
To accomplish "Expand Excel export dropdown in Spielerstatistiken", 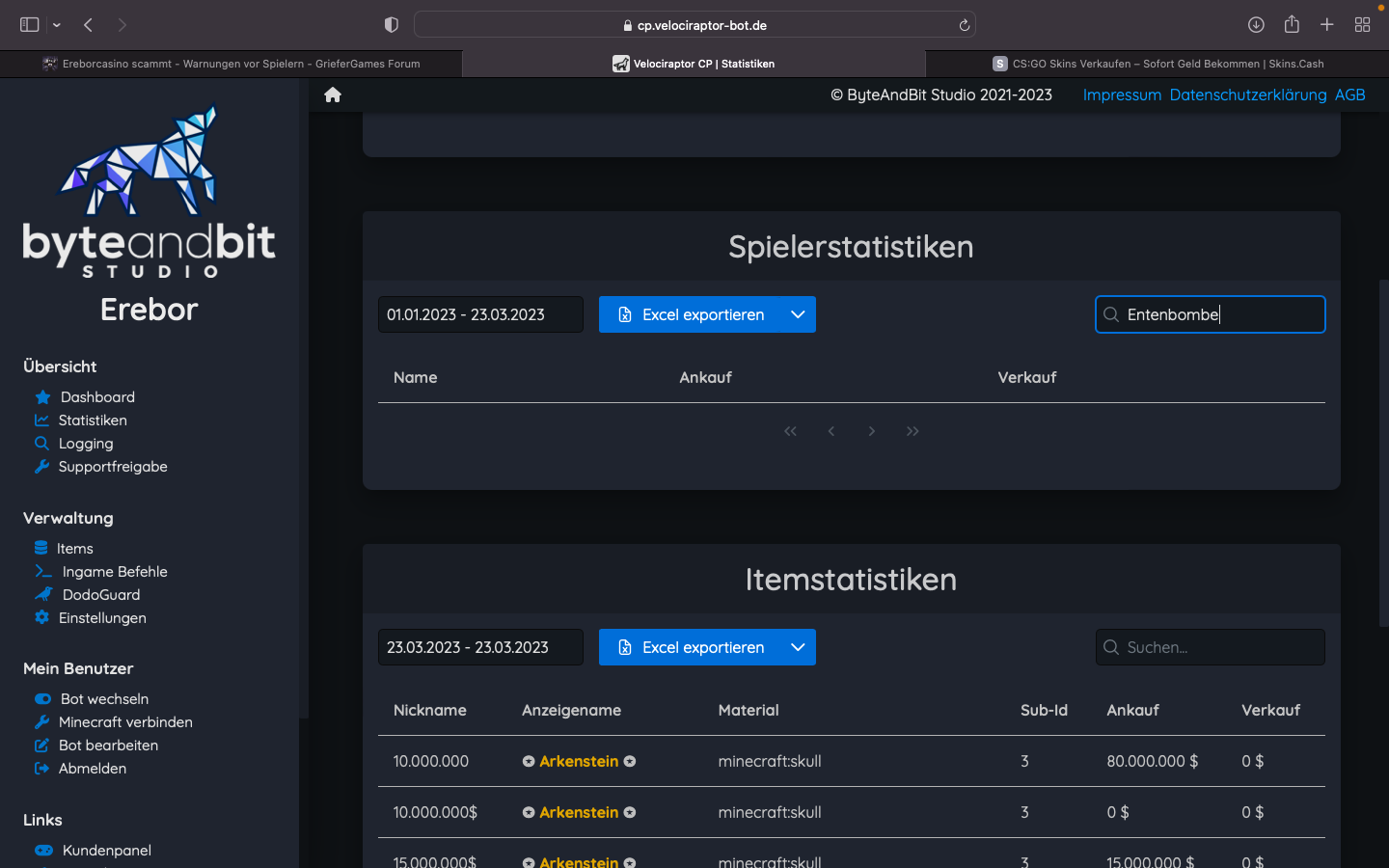I will click(x=798, y=314).
